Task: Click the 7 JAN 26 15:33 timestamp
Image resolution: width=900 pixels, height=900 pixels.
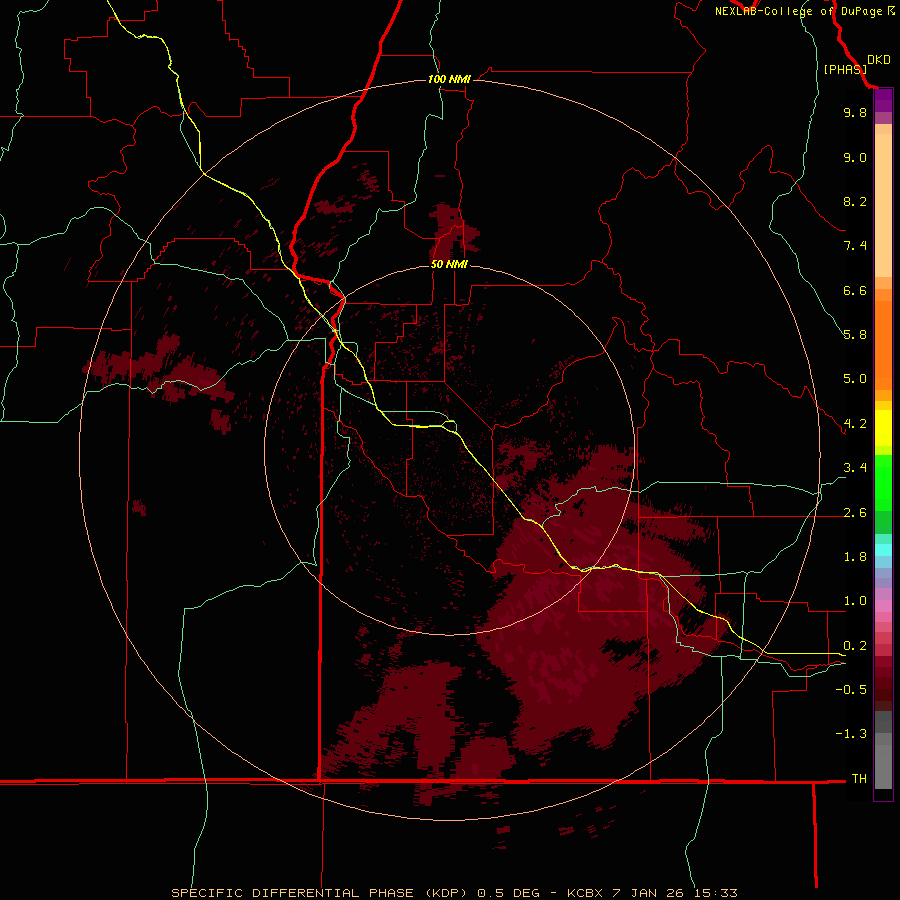Action: pyautogui.click(x=674, y=893)
